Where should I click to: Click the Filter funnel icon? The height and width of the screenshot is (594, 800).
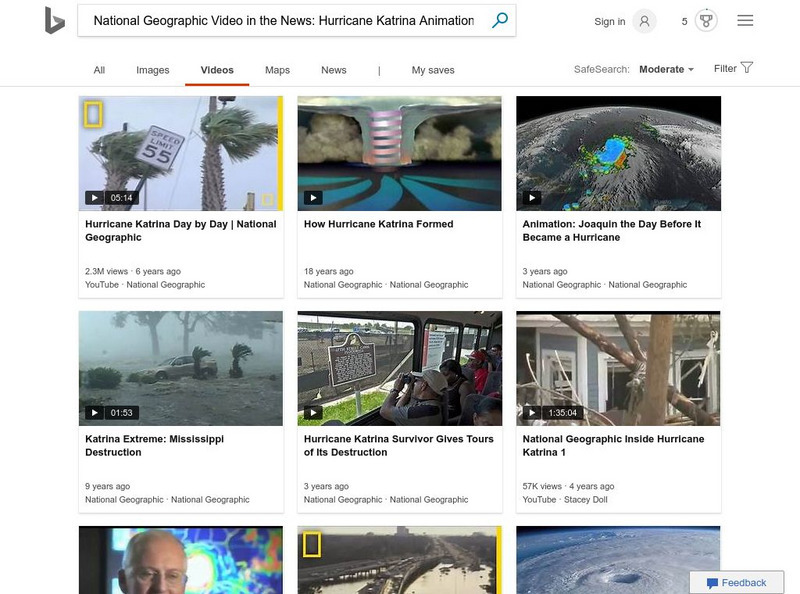click(x=746, y=67)
